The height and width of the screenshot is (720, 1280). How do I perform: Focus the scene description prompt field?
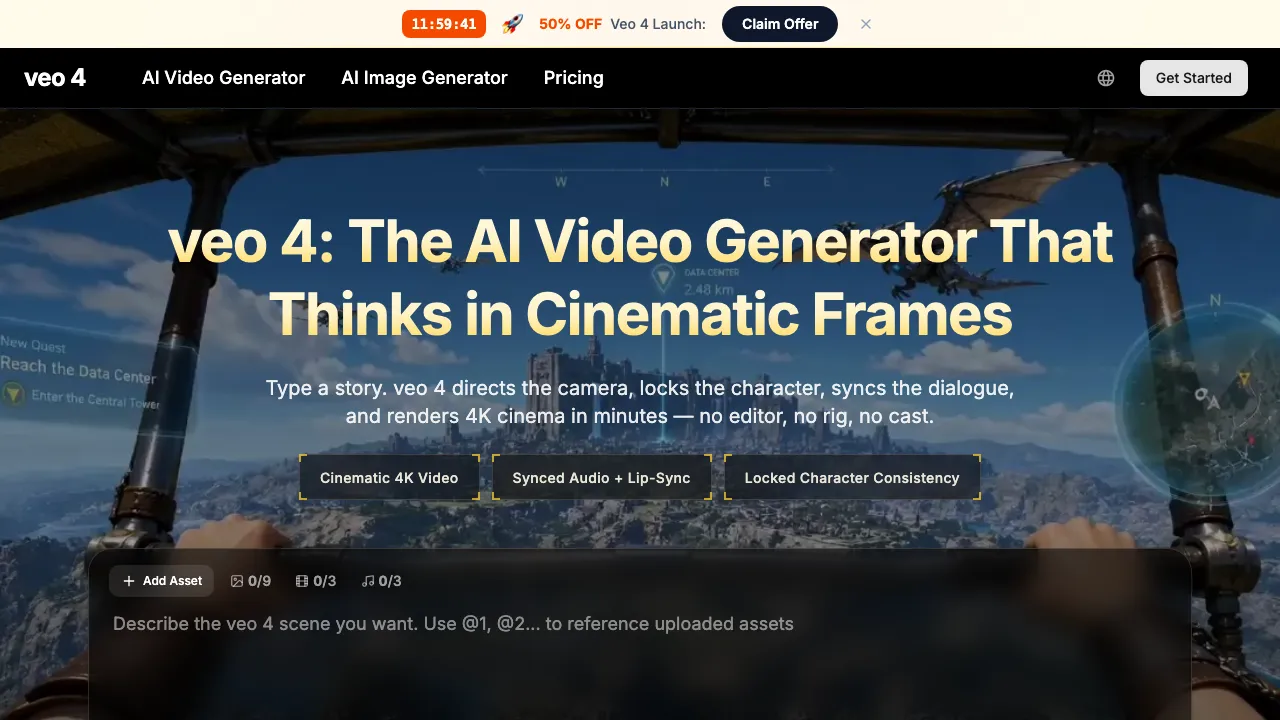click(640, 660)
